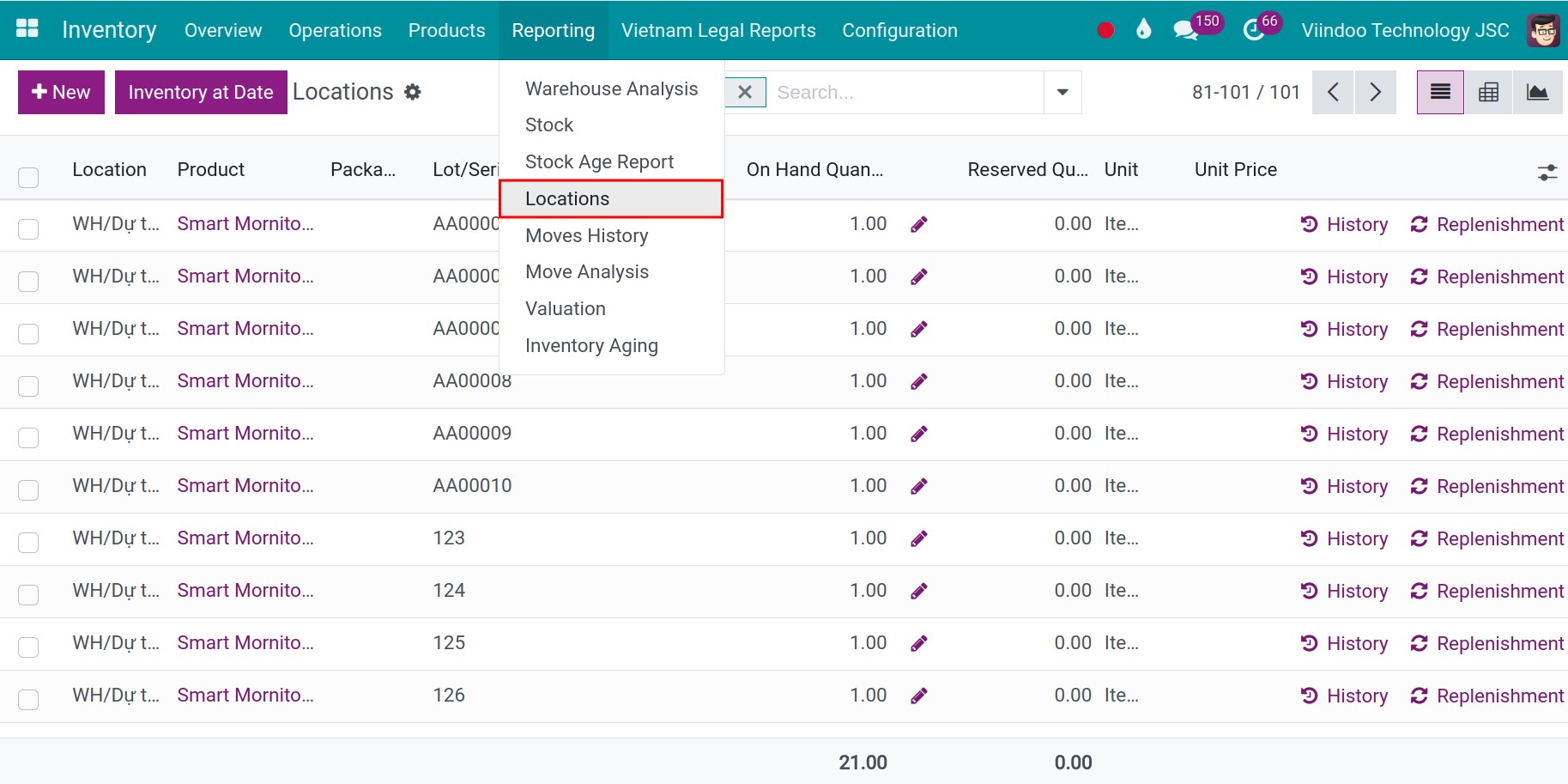This screenshot has width=1568, height=784.
Task: Tick the checkbox for lot AA00009 row
Action: (x=28, y=438)
